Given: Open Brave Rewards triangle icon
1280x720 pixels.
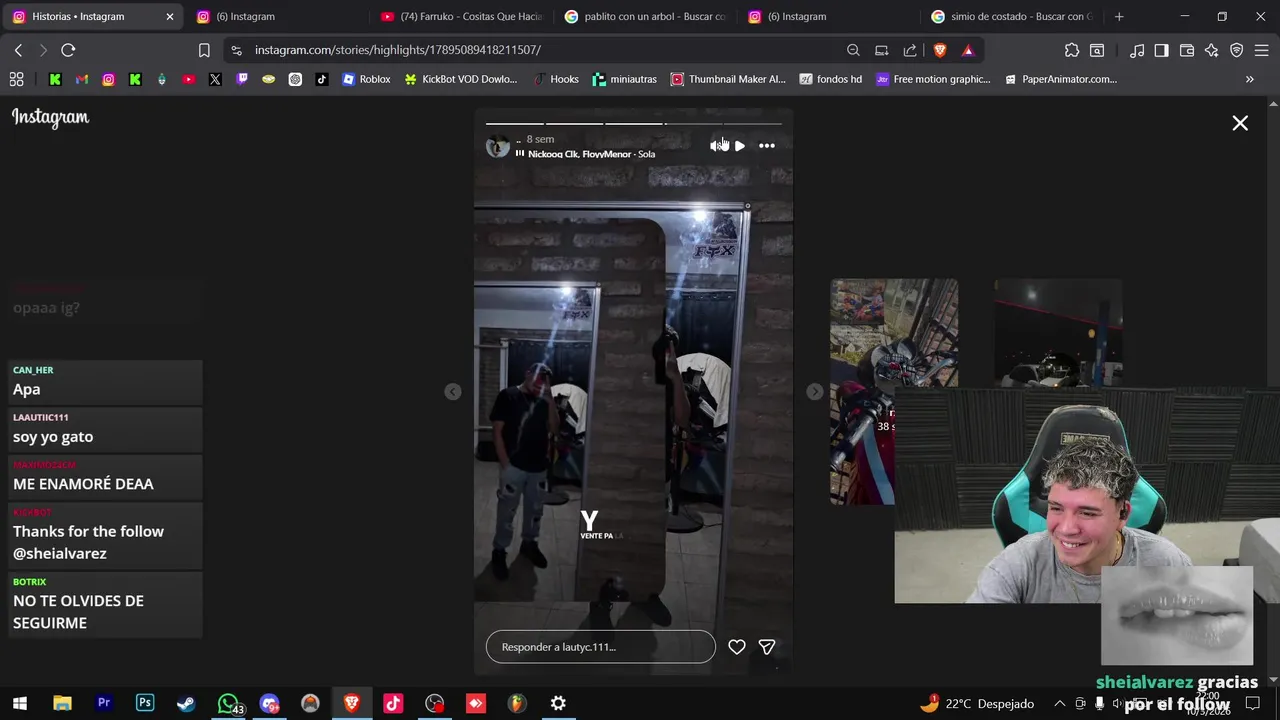Looking at the screenshot, I should [x=968, y=50].
